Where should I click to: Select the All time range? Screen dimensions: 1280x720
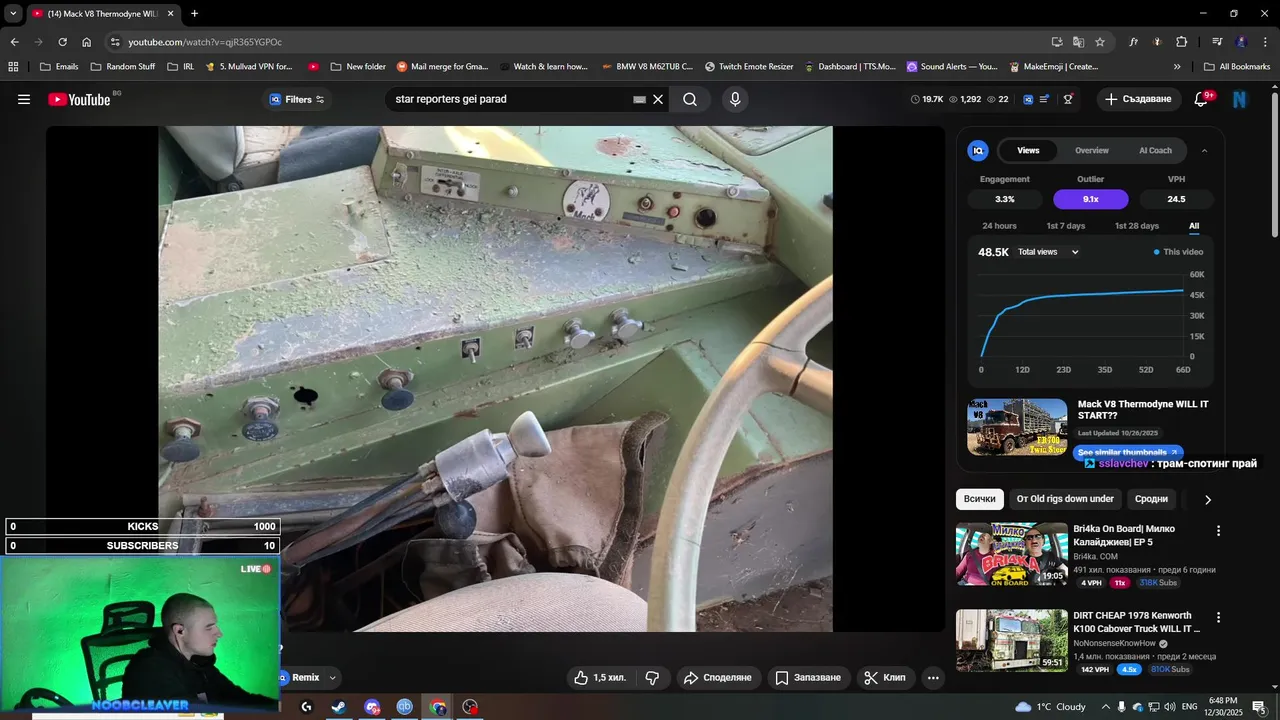[x=1194, y=226]
